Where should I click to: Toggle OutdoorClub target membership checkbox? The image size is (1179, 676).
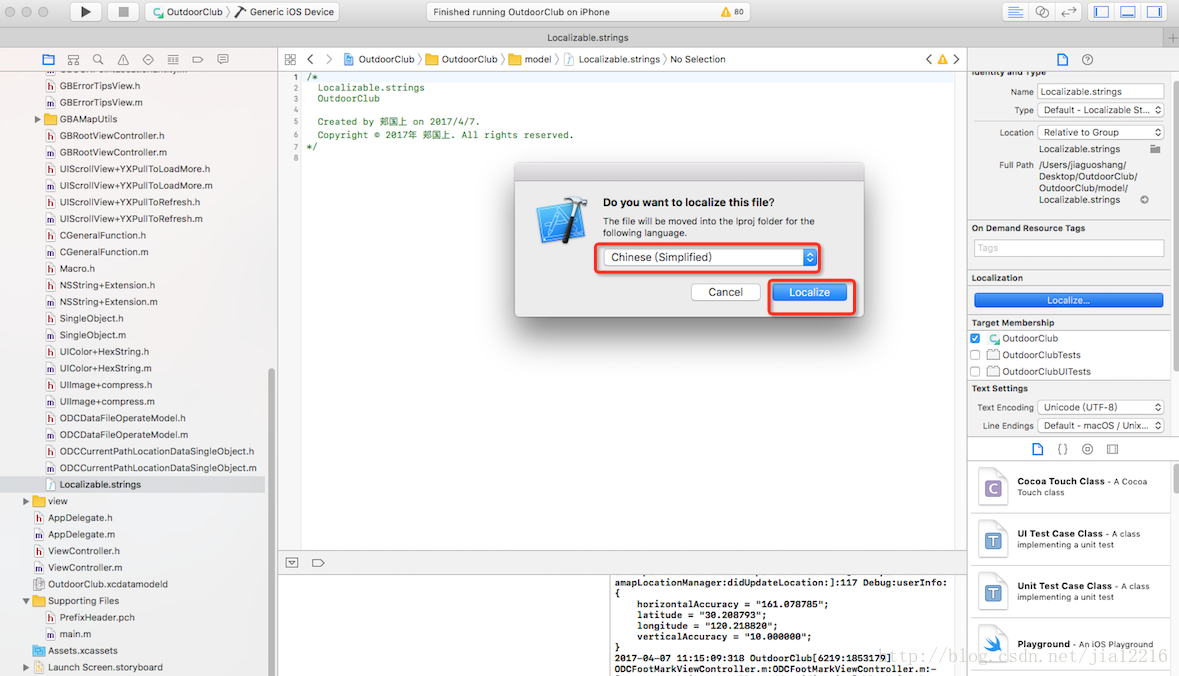[x=975, y=338]
